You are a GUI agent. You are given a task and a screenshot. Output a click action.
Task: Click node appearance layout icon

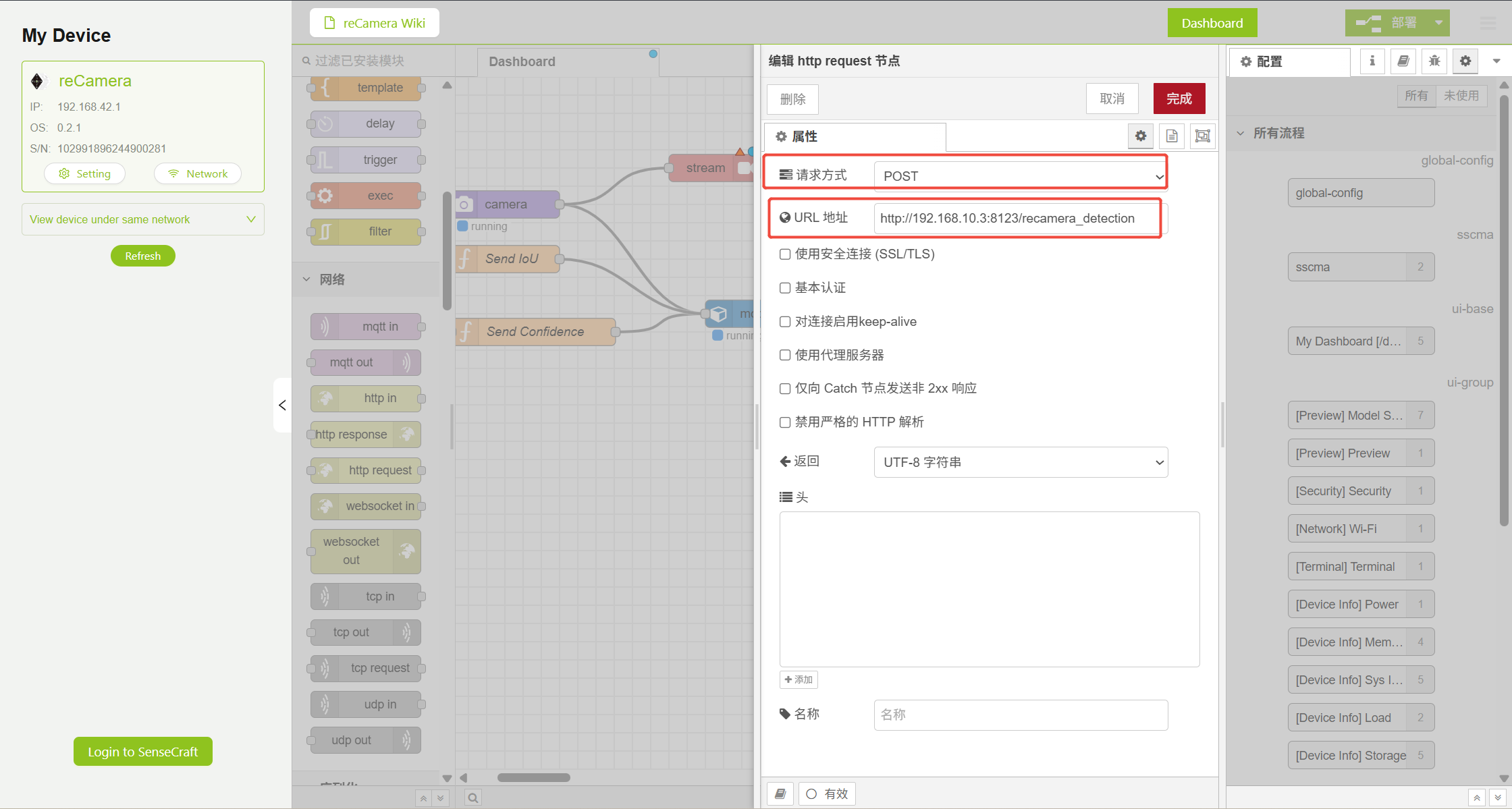click(x=1202, y=136)
